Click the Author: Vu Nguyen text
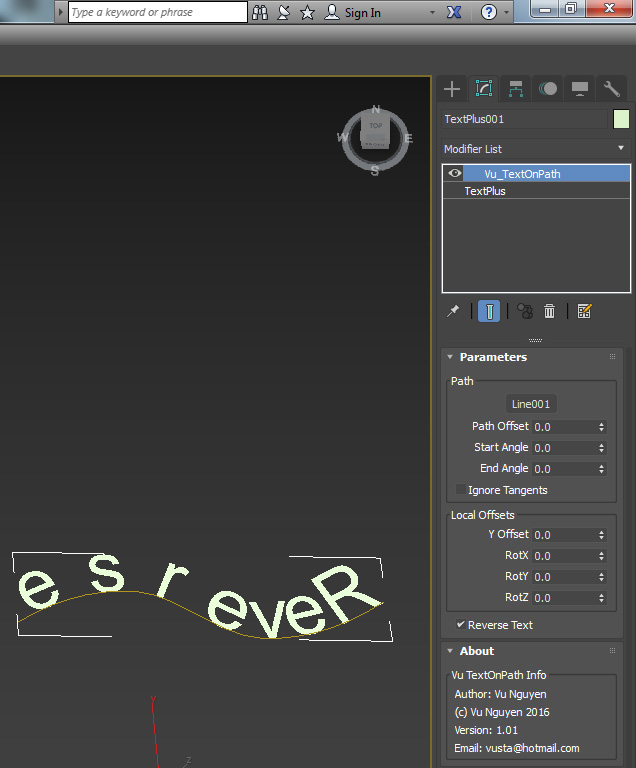Screen dimensions: 636x768 [x=500, y=695]
